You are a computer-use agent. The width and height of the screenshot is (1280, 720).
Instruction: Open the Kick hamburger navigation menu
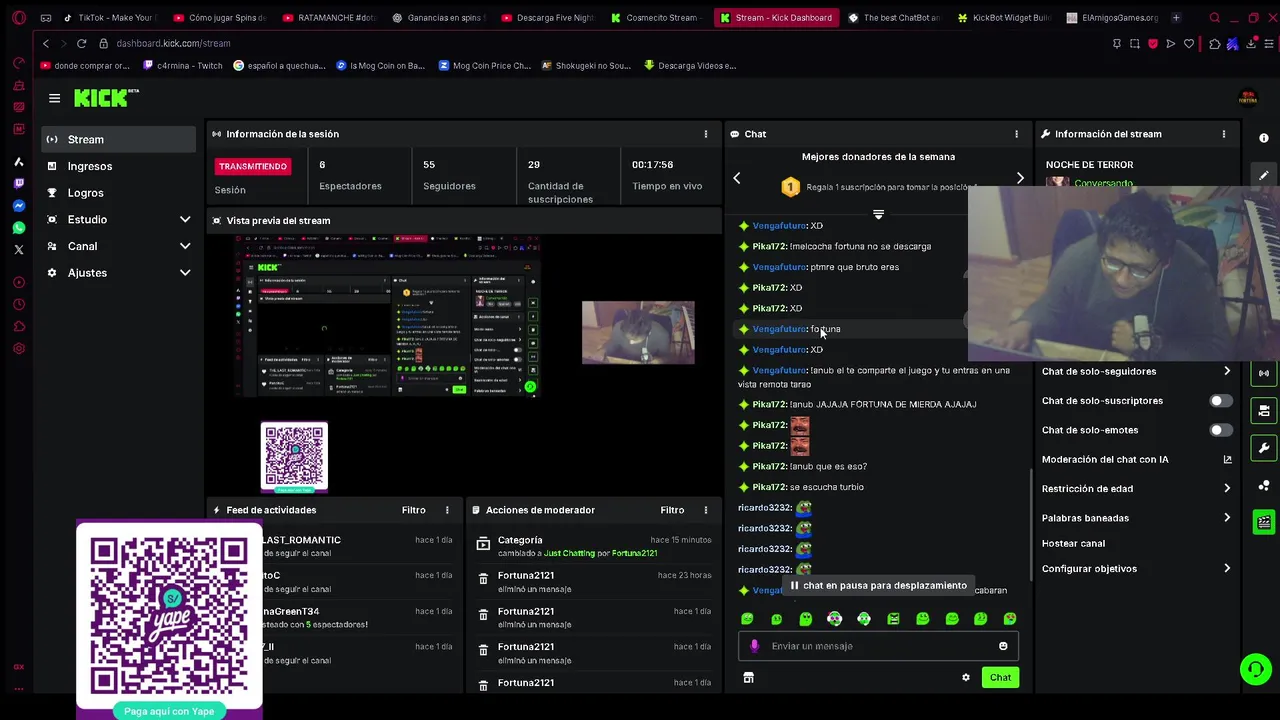tap(54, 98)
